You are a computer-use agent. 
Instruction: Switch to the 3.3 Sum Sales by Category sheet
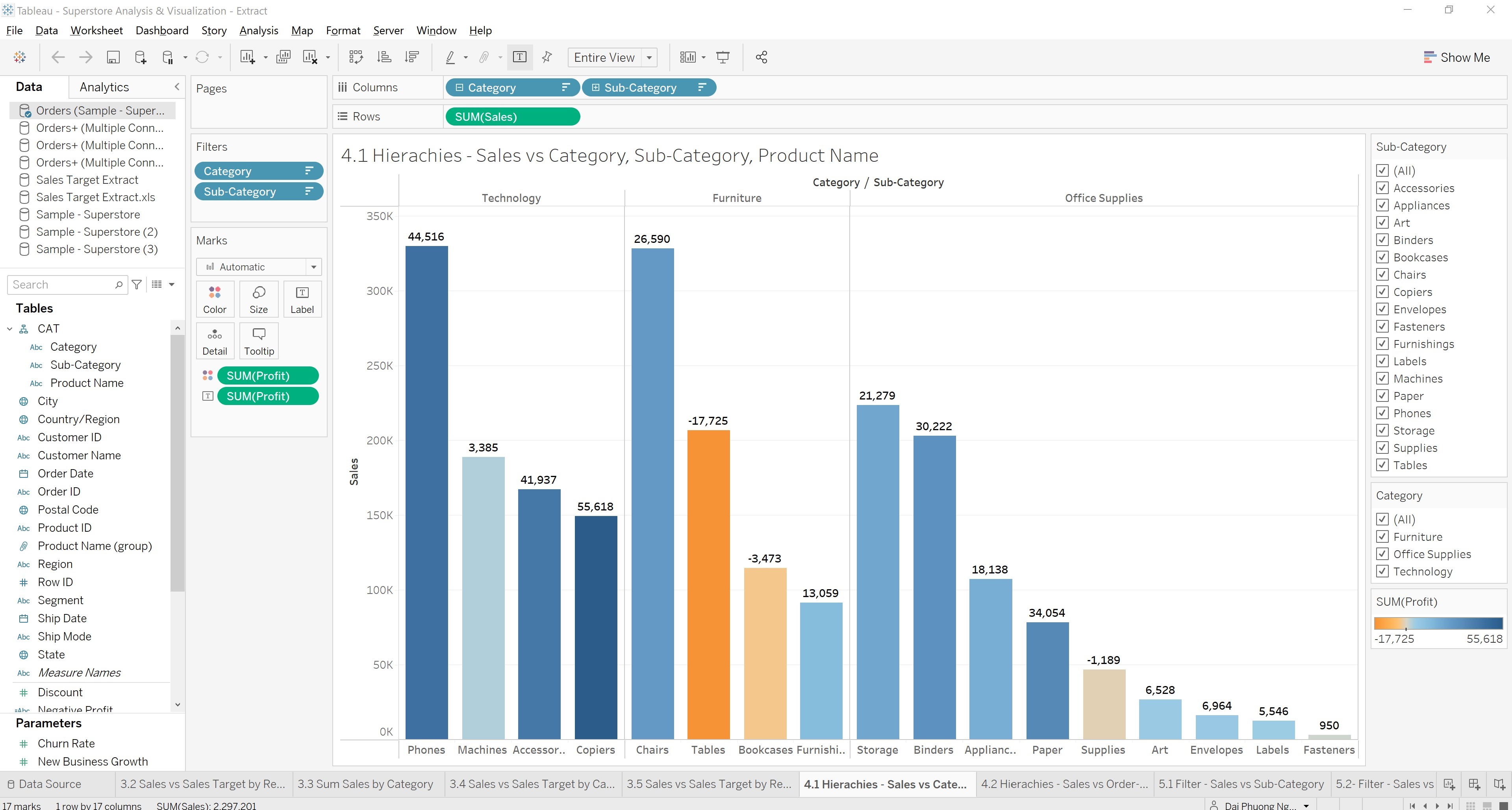coord(366,784)
